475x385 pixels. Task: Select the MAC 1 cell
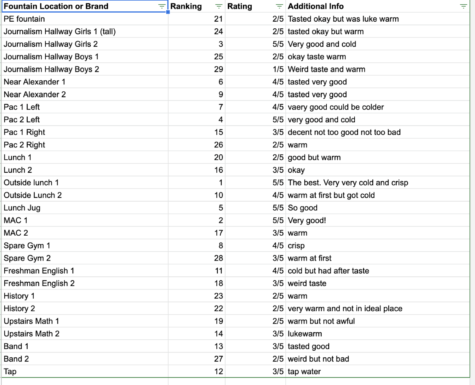85,220
